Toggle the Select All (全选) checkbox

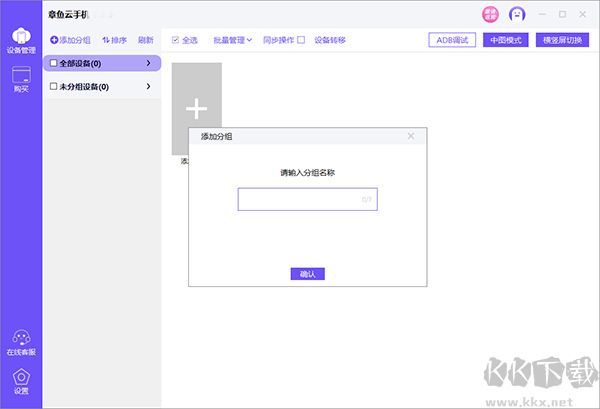175,40
